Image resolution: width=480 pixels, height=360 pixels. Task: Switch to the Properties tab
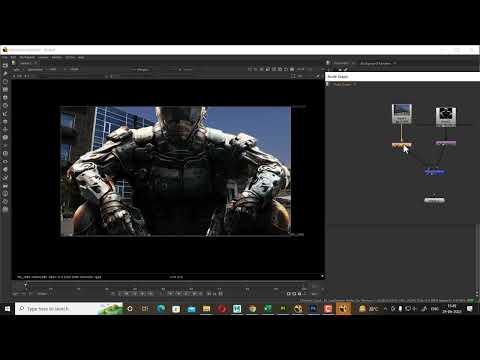(x=341, y=63)
